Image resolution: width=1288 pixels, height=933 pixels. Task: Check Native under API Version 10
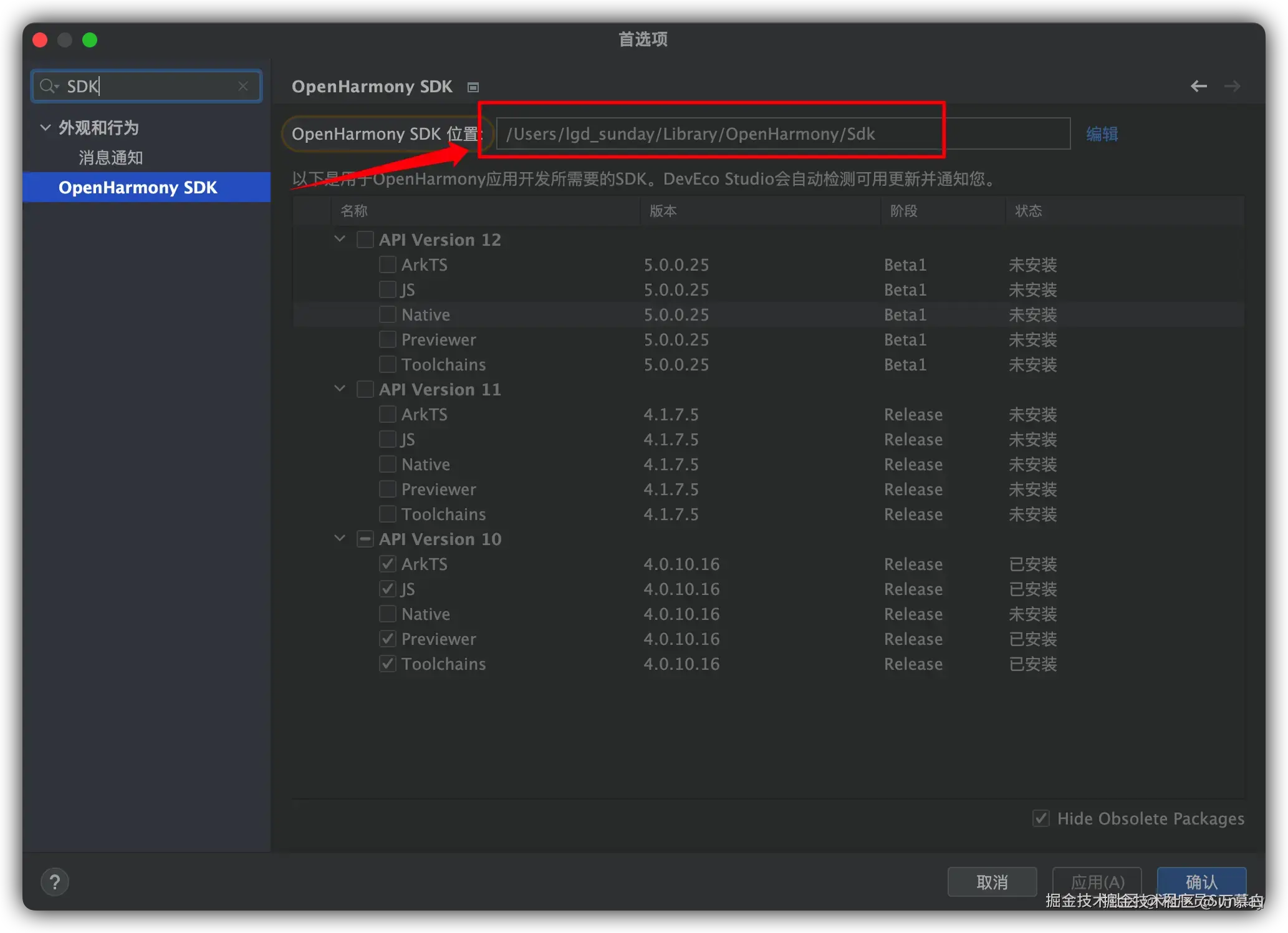(x=388, y=614)
